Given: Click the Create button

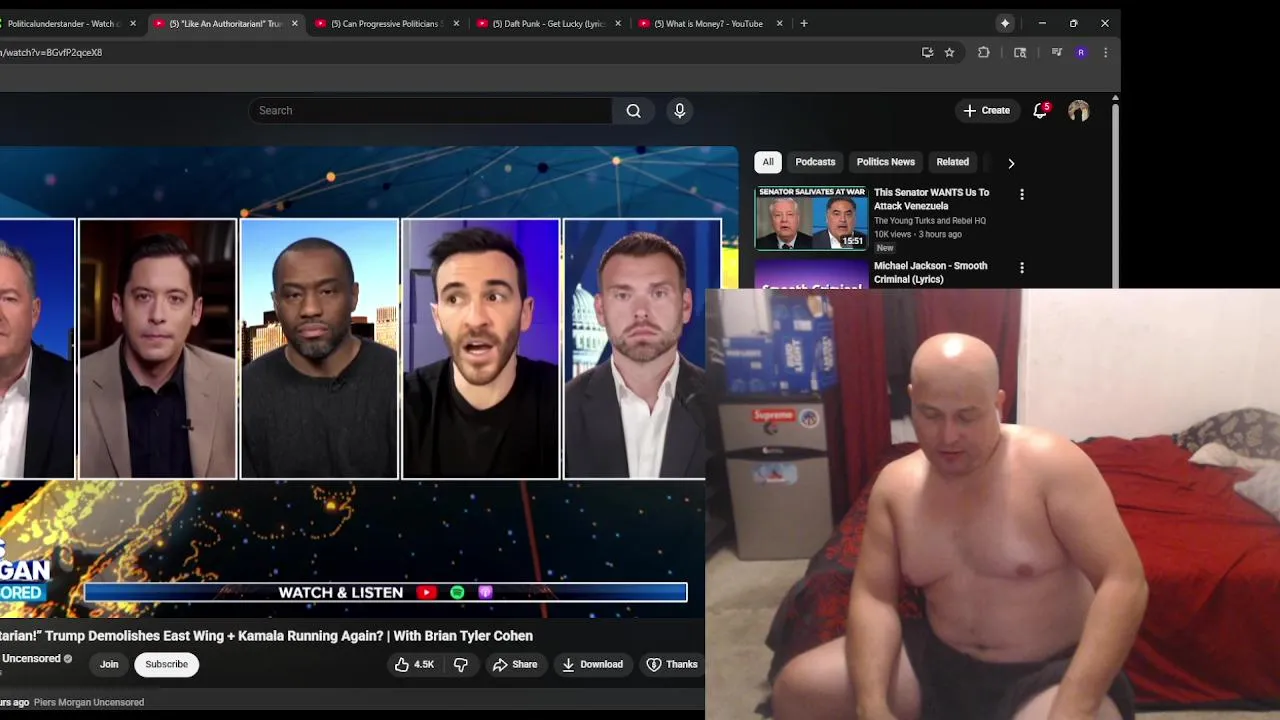Looking at the screenshot, I should click(987, 111).
